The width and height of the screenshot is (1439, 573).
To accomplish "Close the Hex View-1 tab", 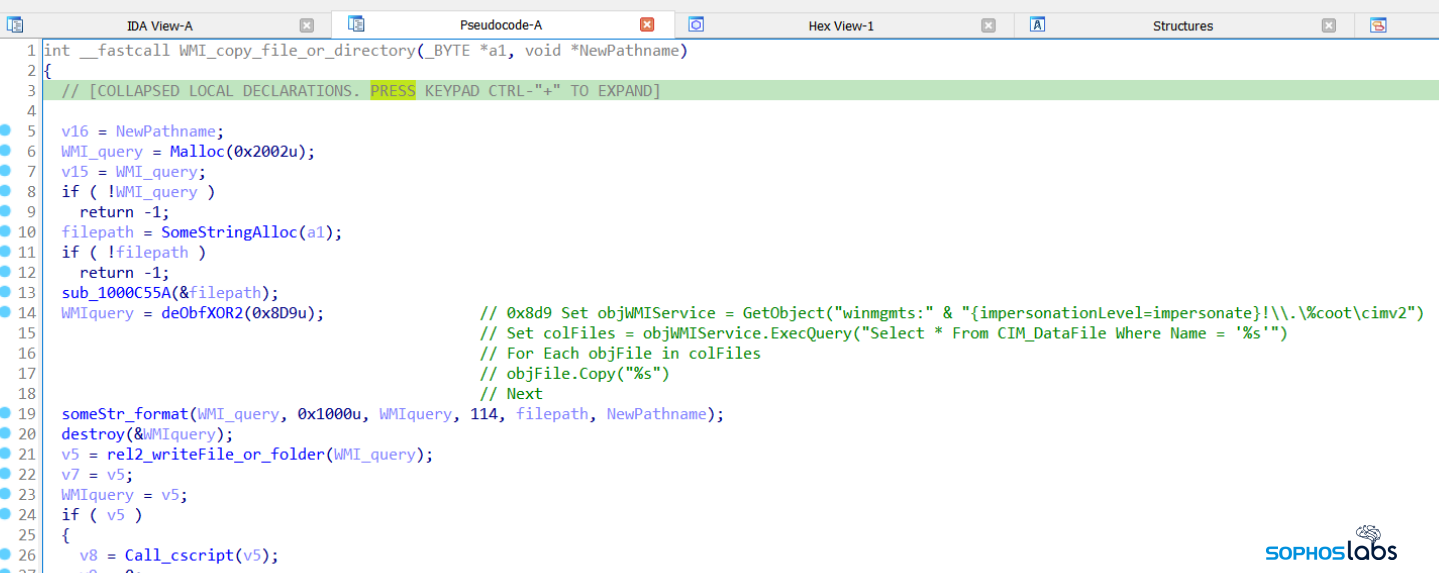I will click(988, 26).
